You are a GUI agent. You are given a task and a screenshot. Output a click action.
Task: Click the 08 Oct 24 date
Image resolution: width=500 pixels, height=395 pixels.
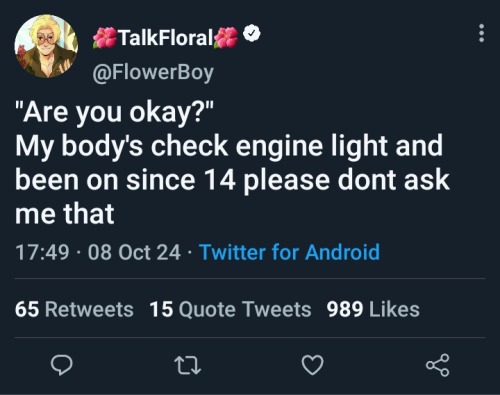click(134, 252)
